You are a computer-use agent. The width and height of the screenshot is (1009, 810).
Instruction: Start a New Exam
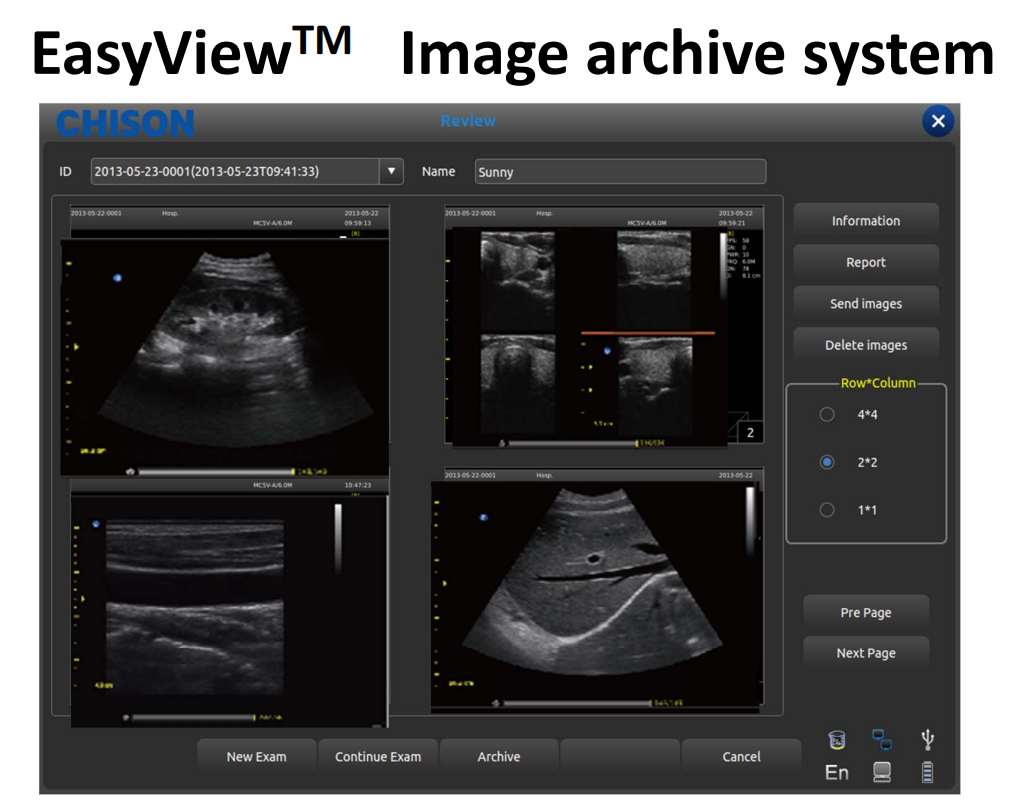256,757
